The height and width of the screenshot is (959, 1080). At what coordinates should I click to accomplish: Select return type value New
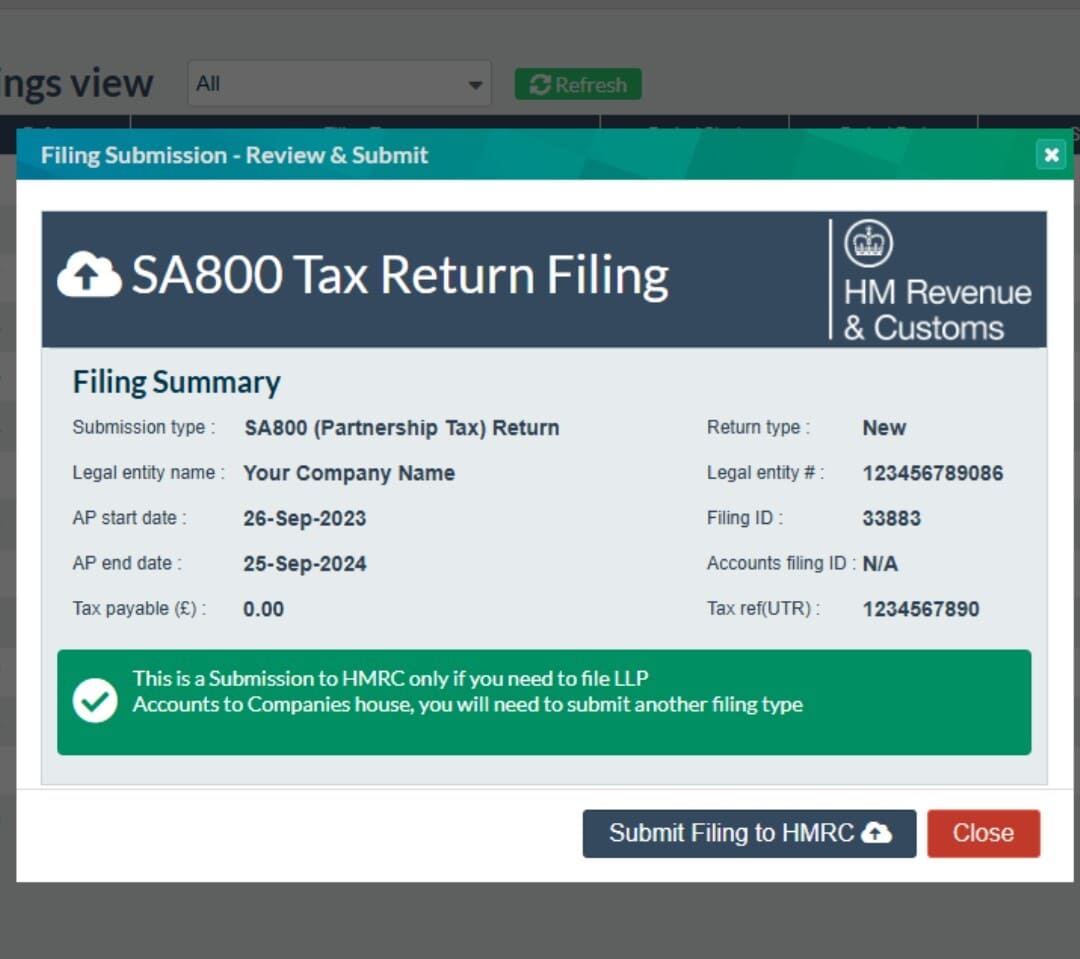884,428
